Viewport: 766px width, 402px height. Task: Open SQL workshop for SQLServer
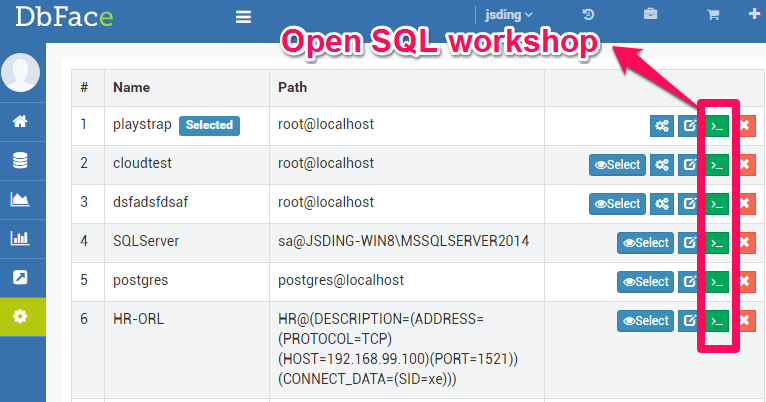pos(717,243)
